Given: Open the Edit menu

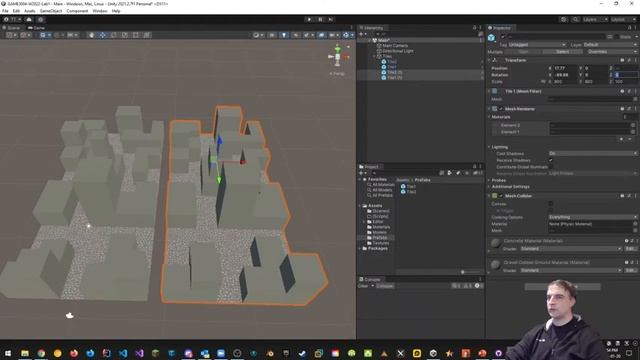Looking at the screenshot, I should (x=16, y=11).
